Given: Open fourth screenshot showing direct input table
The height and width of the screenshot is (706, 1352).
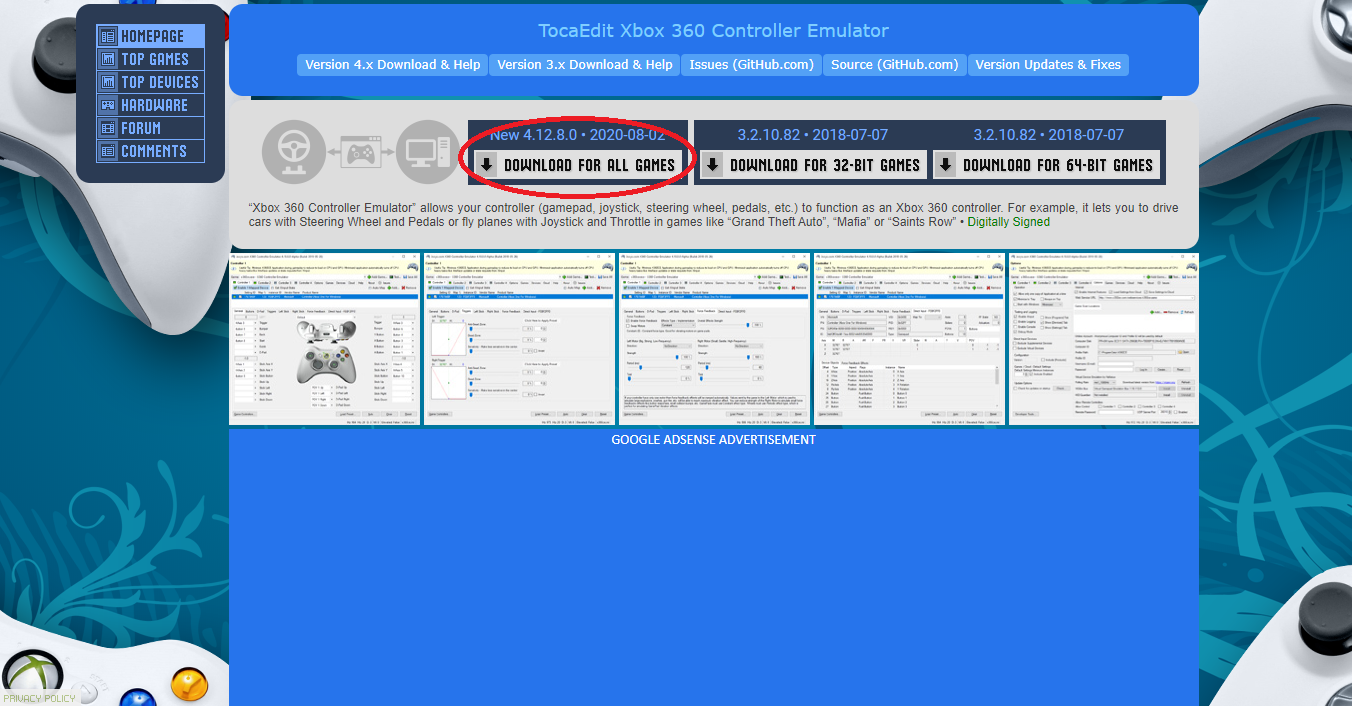Looking at the screenshot, I should [x=909, y=339].
